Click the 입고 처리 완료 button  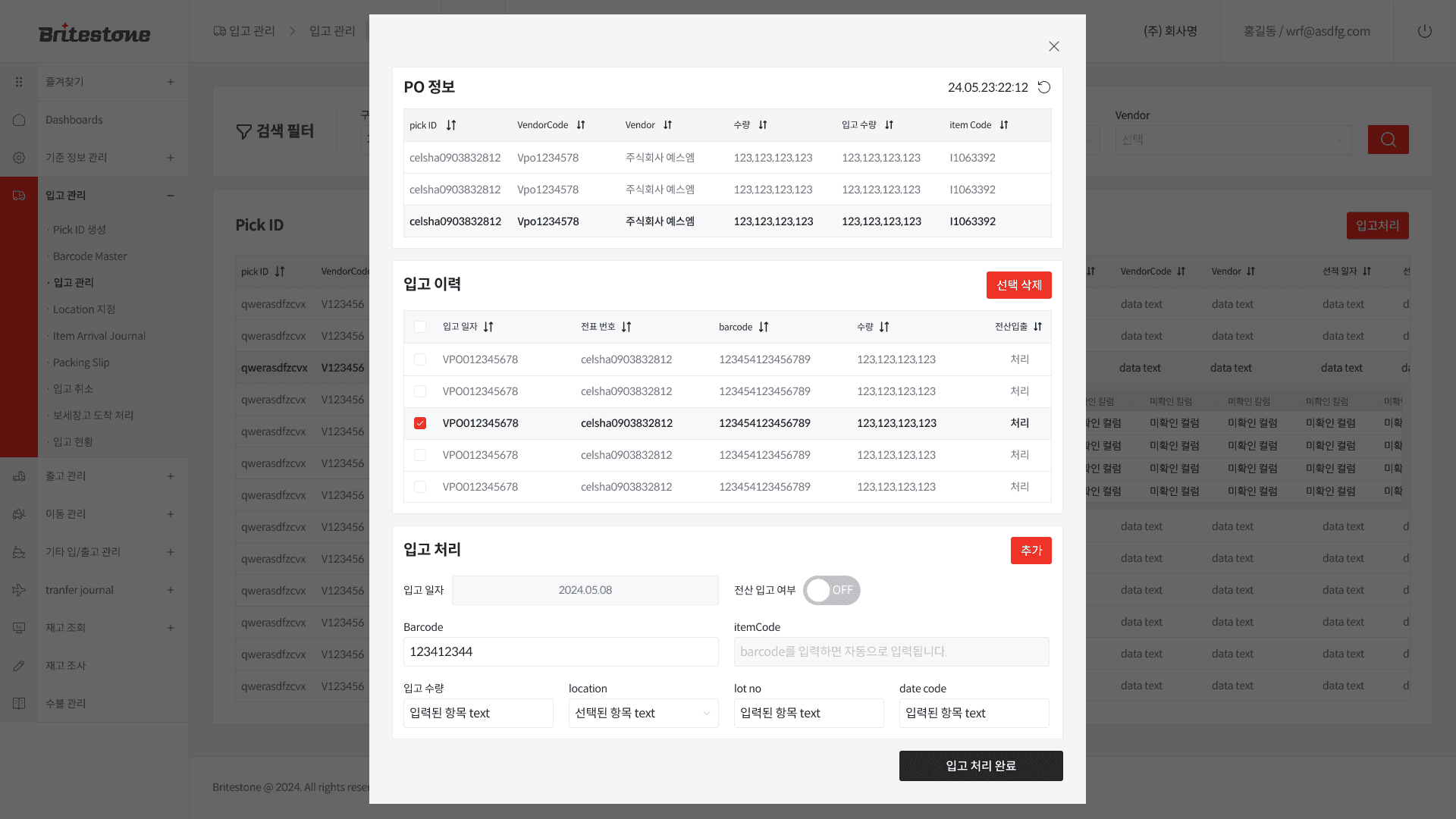coord(981,766)
